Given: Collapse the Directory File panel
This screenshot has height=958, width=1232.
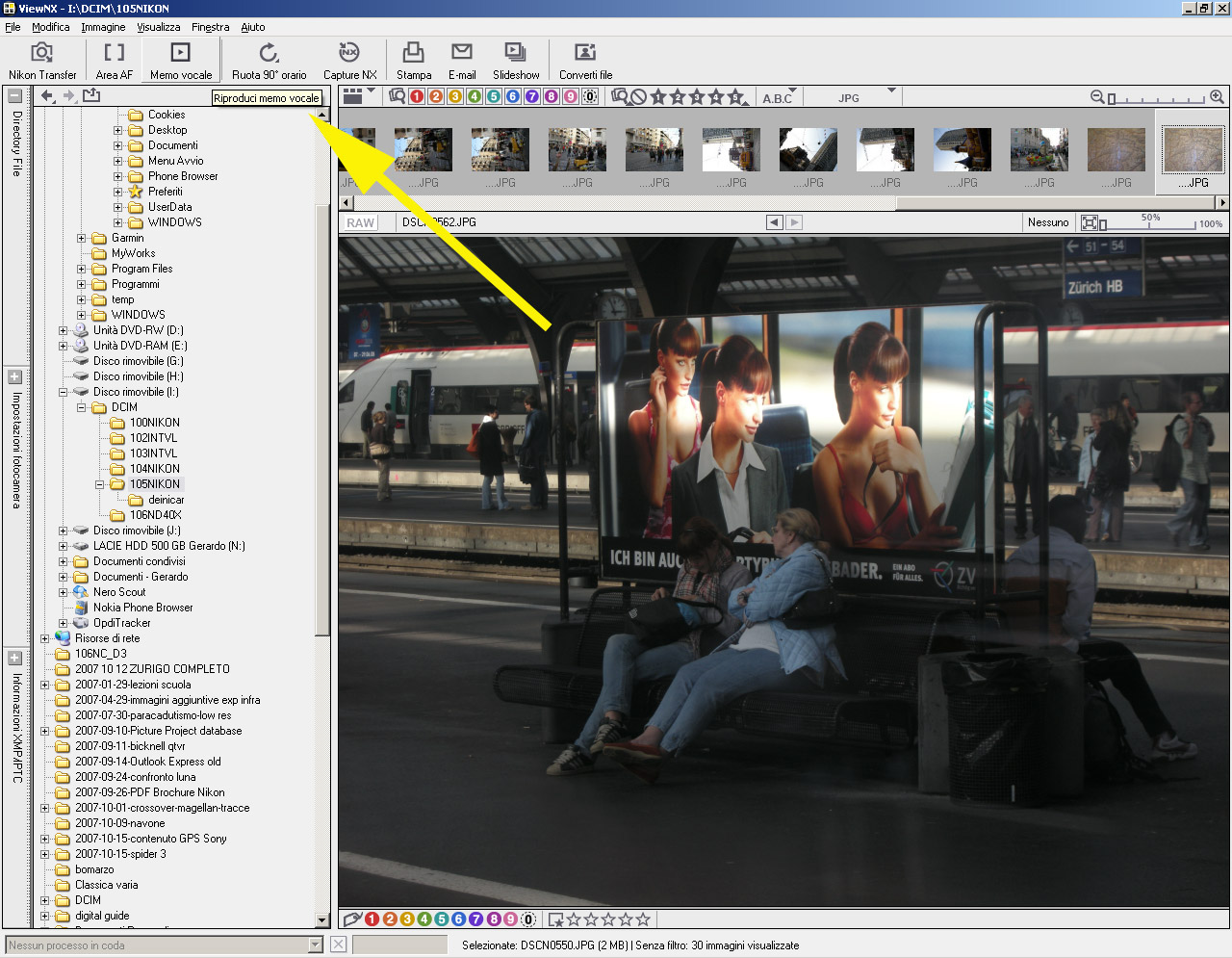Looking at the screenshot, I should pyautogui.click(x=14, y=95).
